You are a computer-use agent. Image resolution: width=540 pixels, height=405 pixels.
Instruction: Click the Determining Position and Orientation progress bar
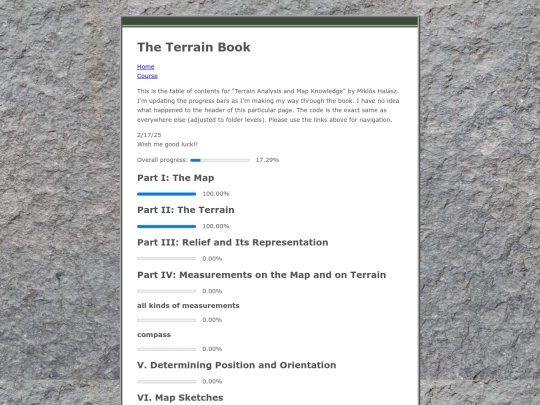click(167, 381)
